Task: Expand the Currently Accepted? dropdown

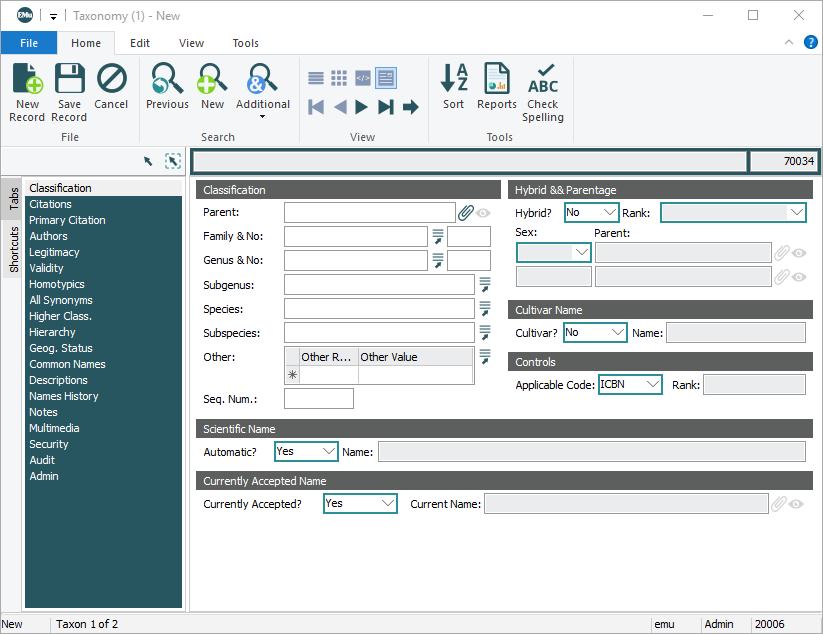Action: tap(386, 504)
